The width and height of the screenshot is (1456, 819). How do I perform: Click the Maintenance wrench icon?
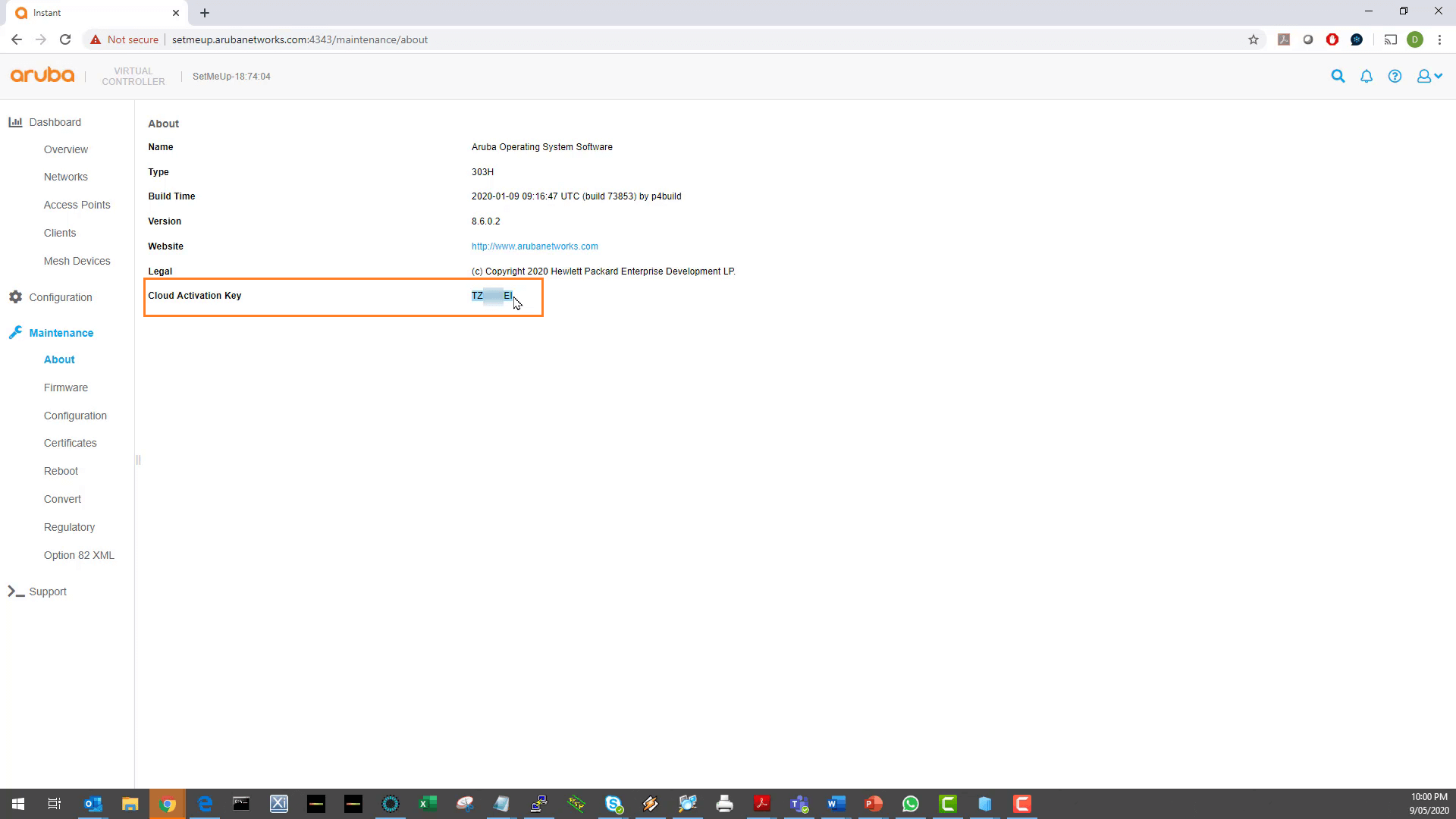tap(15, 332)
